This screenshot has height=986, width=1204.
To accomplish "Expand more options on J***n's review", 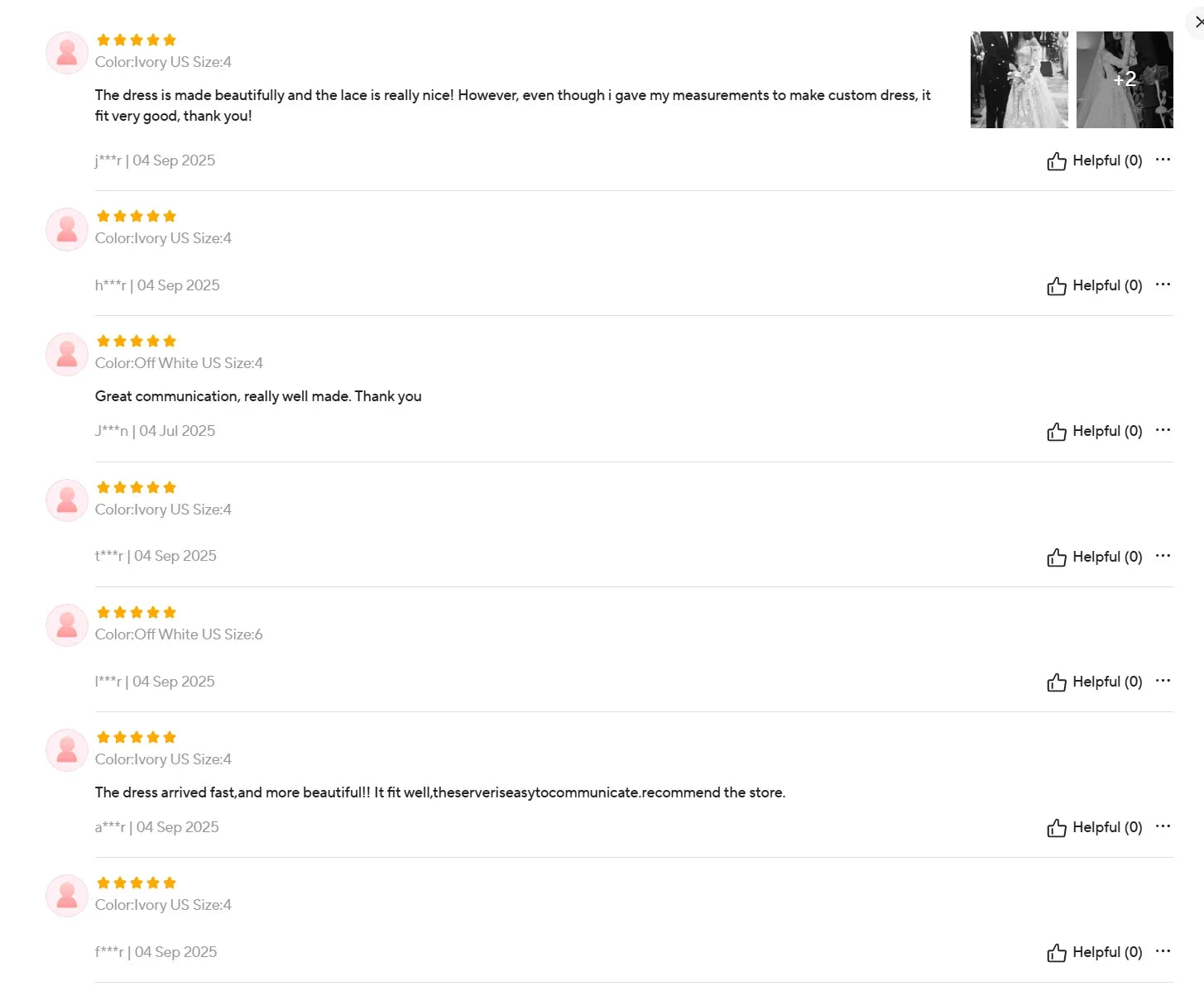I will pos(1163,430).
